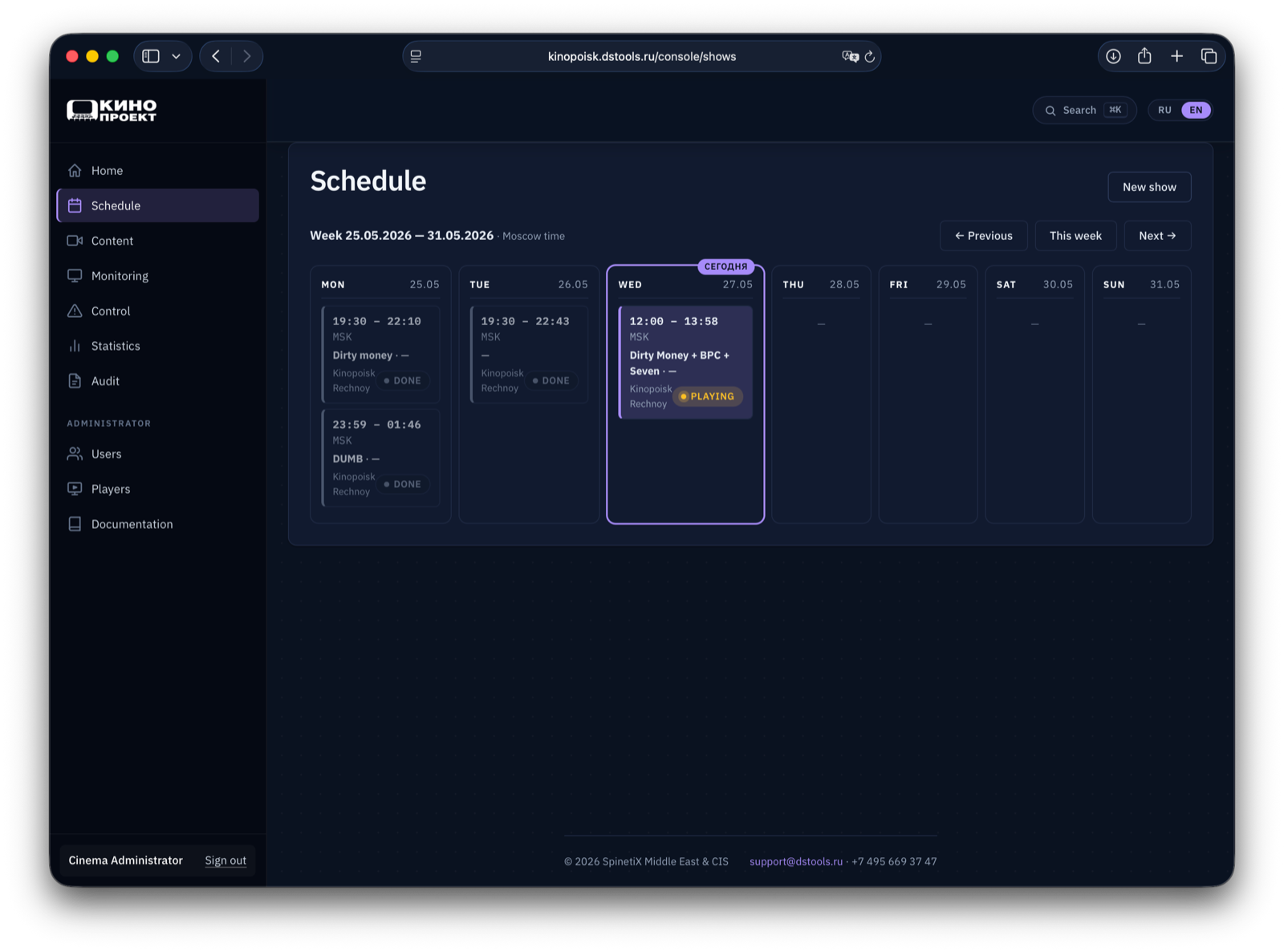1284x952 pixels.
Task: Click the Users people icon
Action: [x=75, y=454]
